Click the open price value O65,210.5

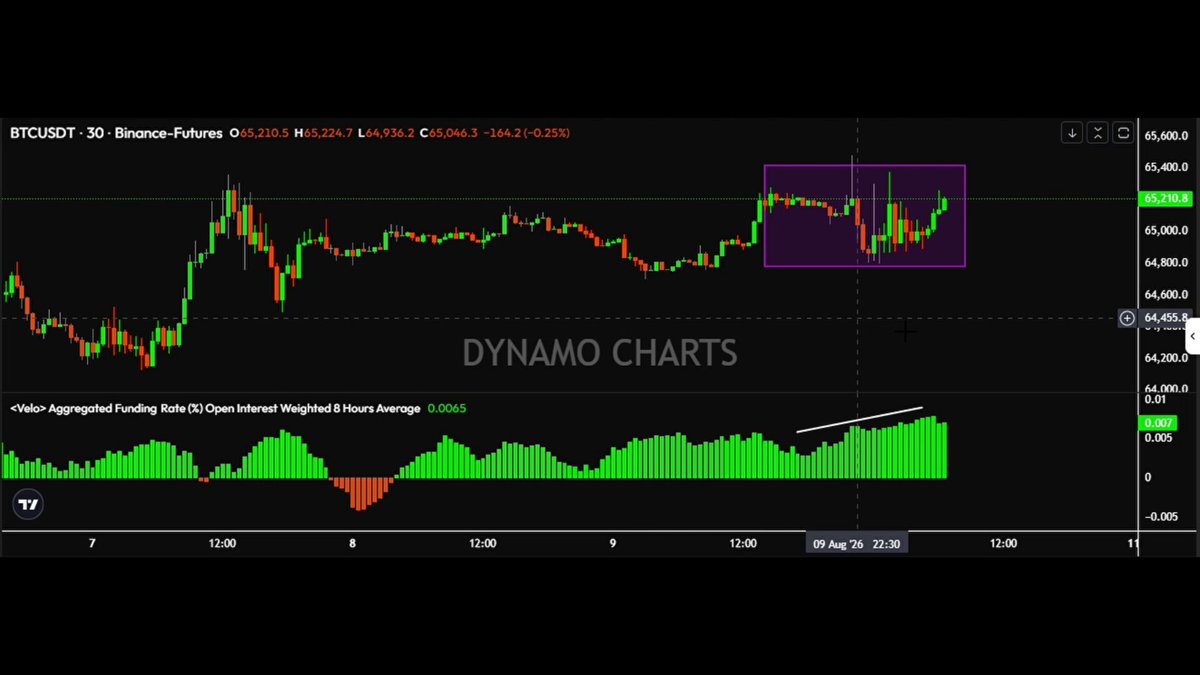259,133
